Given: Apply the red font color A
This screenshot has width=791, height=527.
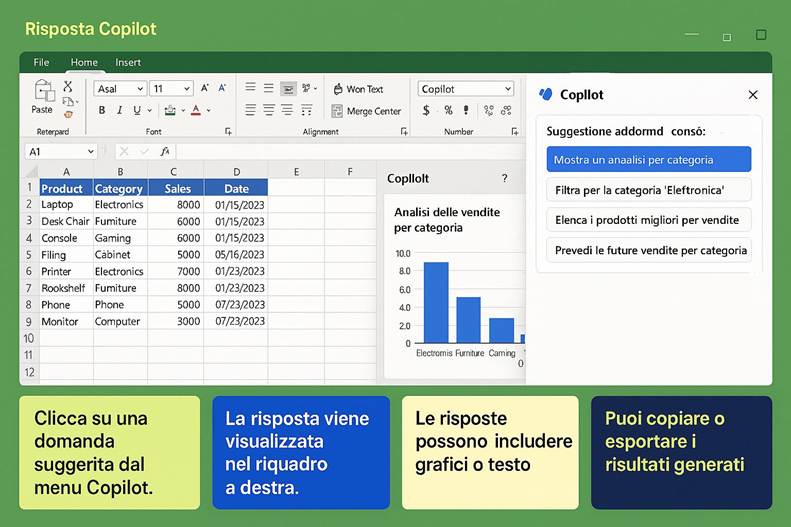Looking at the screenshot, I should click(x=196, y=110).
